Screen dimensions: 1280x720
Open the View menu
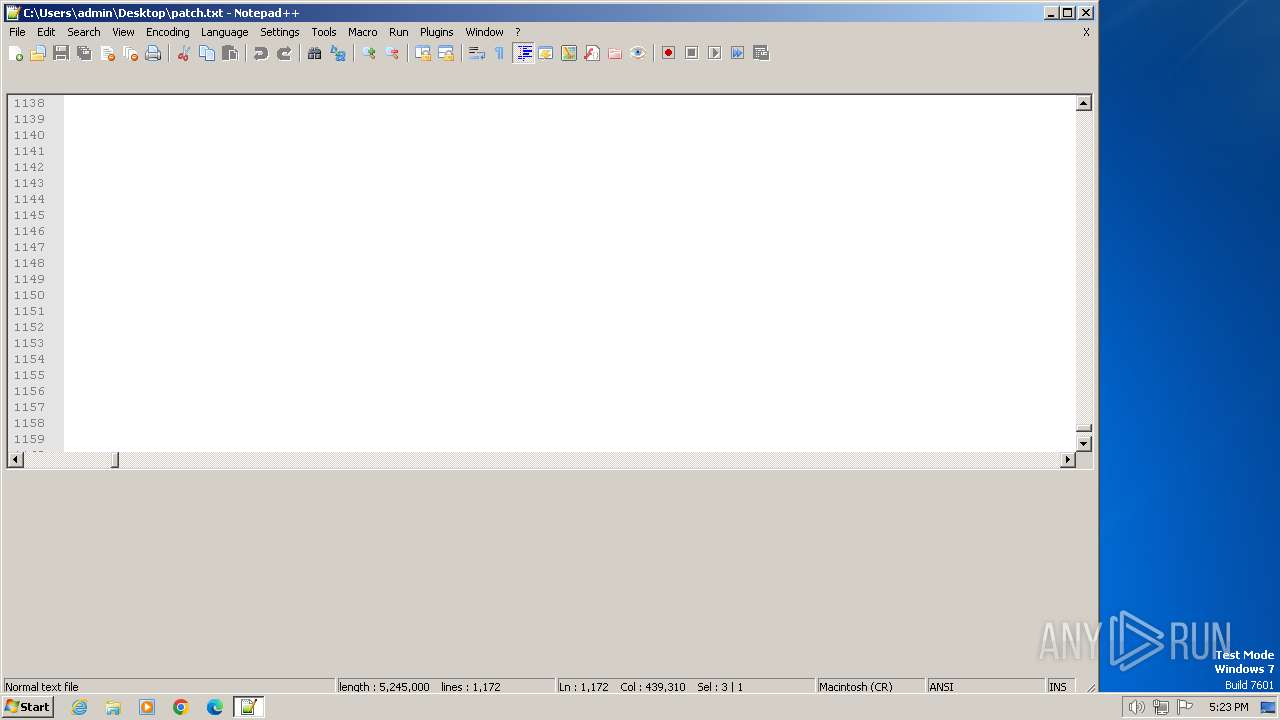coord(123,32)
